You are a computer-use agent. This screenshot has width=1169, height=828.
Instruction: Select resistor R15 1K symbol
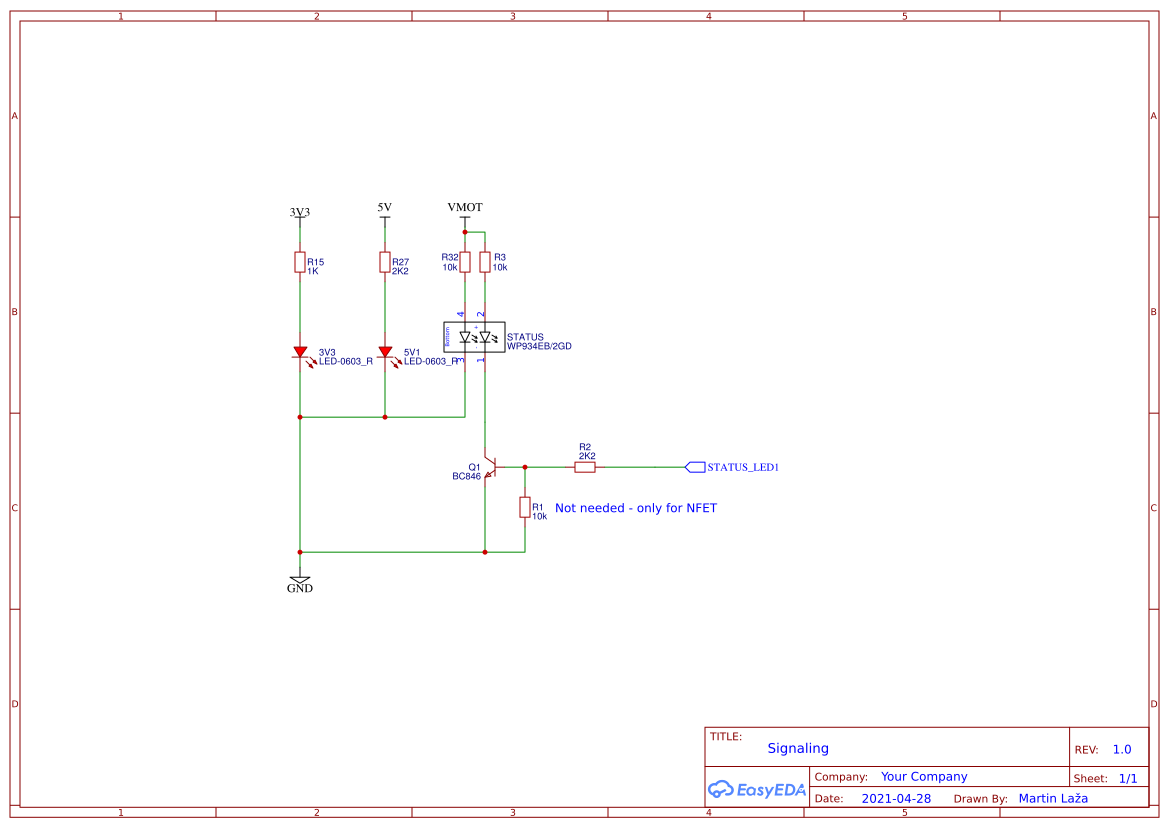pyautogui.click(x=299, y=262)
